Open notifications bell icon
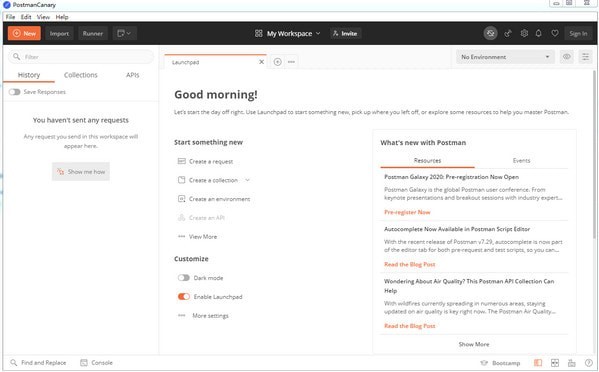This screenshot has width=599, height=372. coord(539,34)
